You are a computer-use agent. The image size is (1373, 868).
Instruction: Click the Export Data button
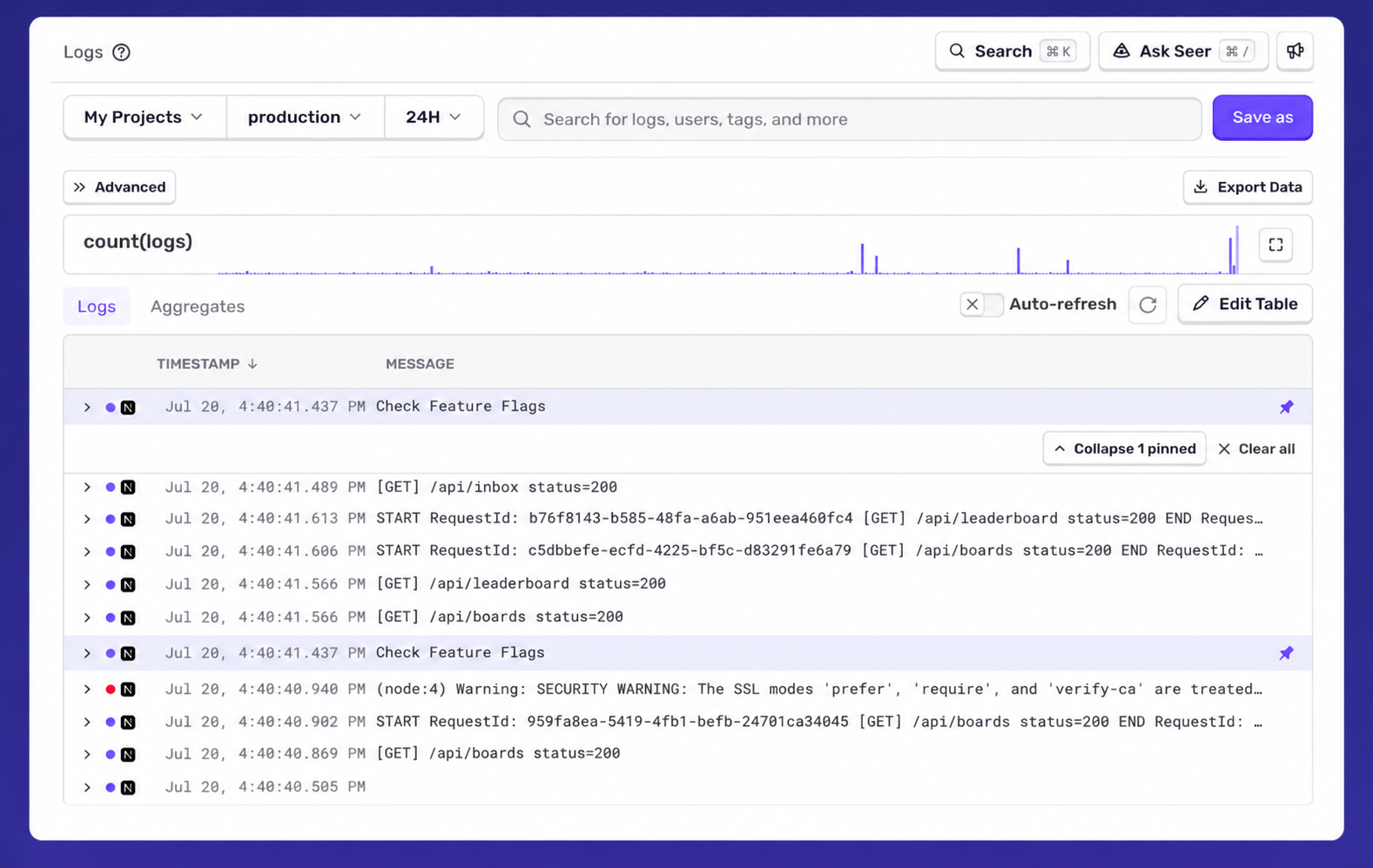tap(1248, 187)
